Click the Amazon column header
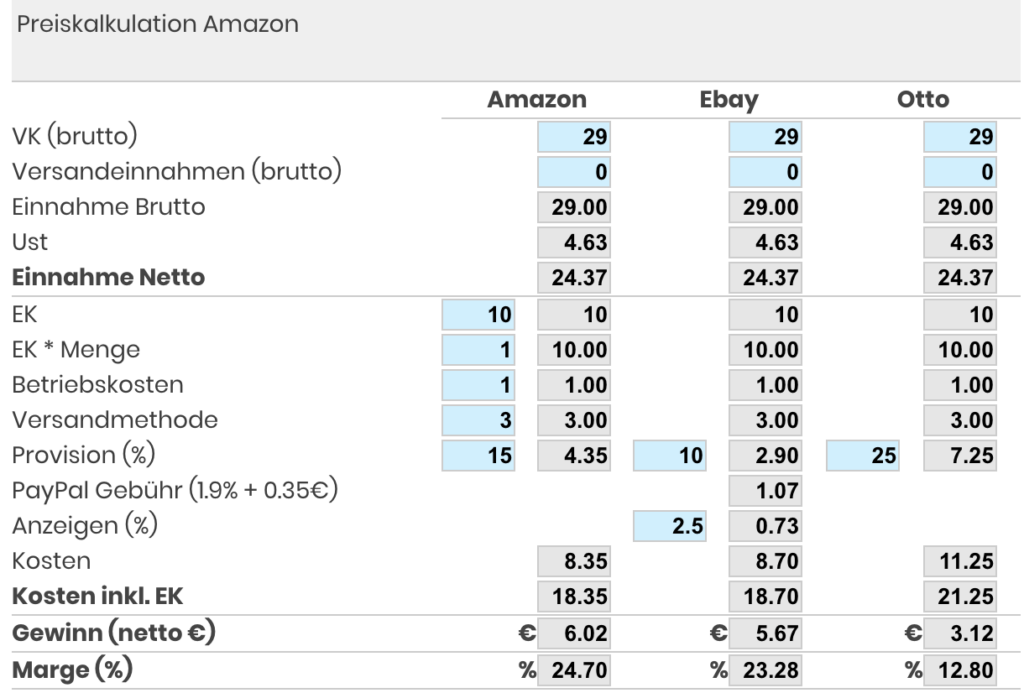The height and width of the screenshot is (693, 1024). (536, 100)
